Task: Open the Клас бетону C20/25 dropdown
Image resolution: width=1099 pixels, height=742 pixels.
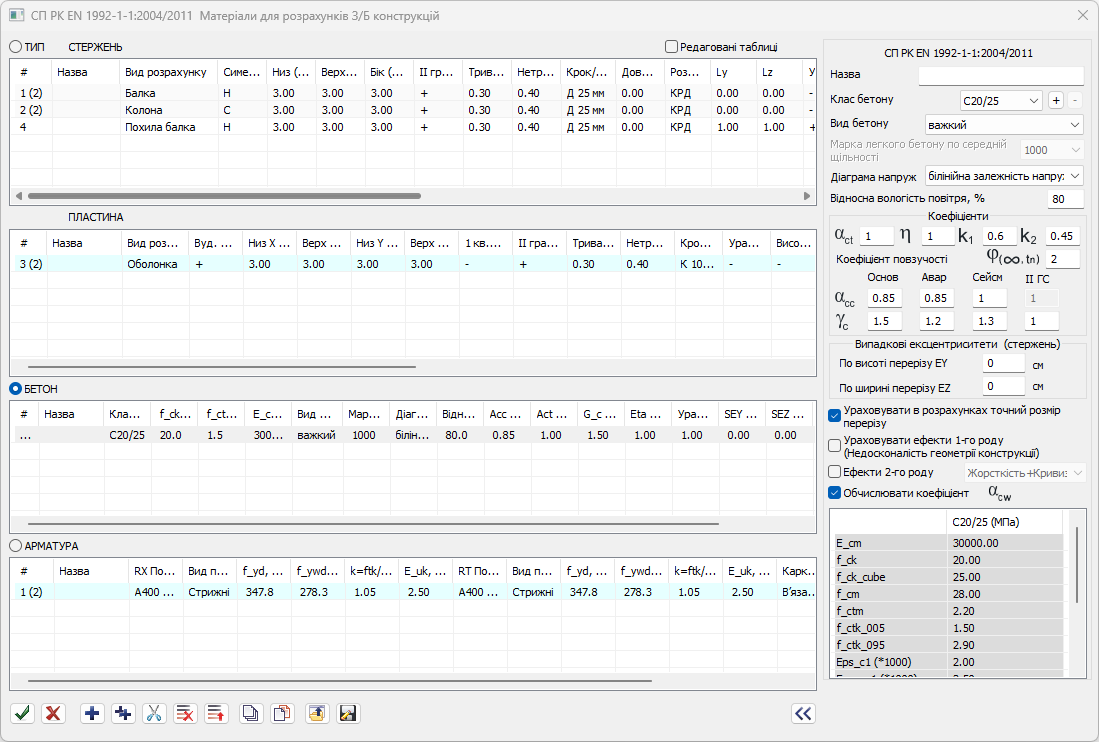Action: [x=999, y=100]
